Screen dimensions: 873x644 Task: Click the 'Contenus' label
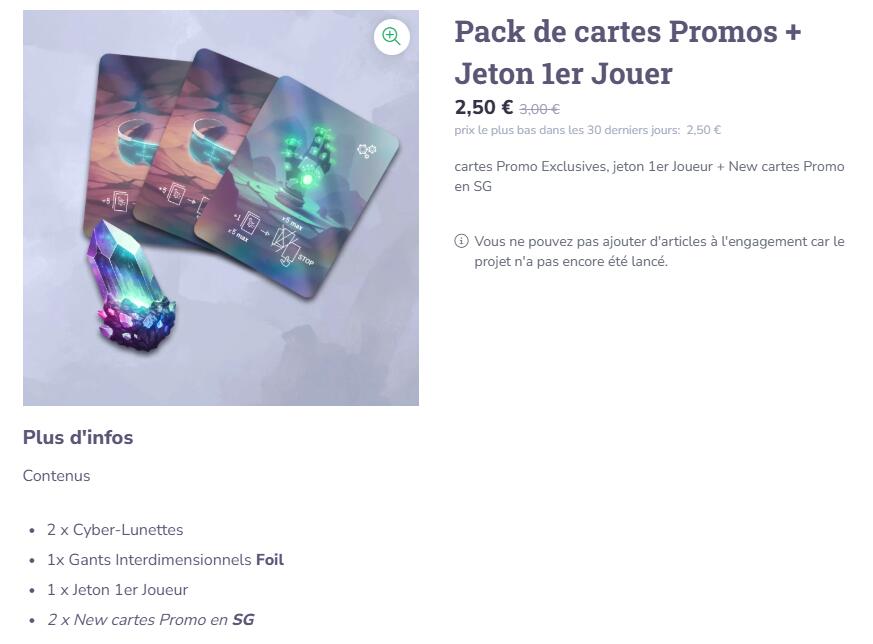56,476
